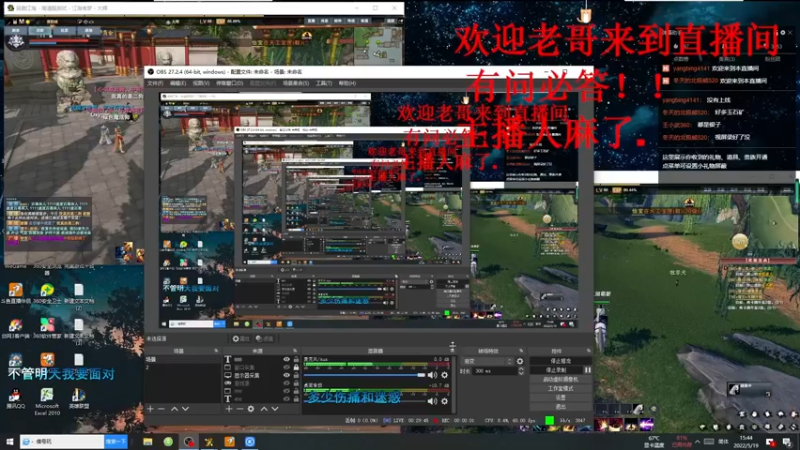Screen dimensions: 800x450
Task: Remove selected scene with the minus icon
Action: pyautogui.click(x=161, y=409)
